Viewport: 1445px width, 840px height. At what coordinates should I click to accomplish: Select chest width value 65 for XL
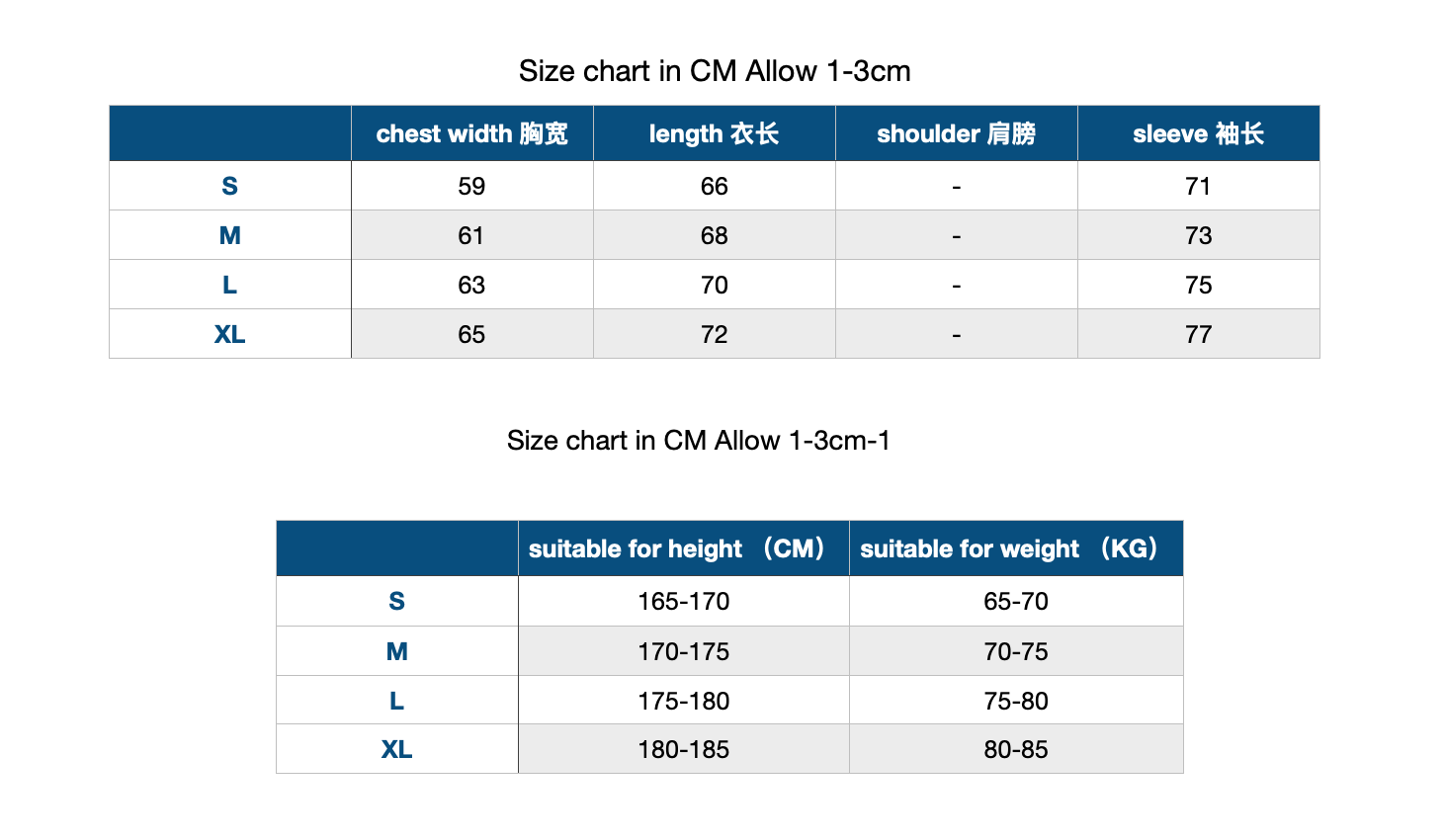[472, 334]
